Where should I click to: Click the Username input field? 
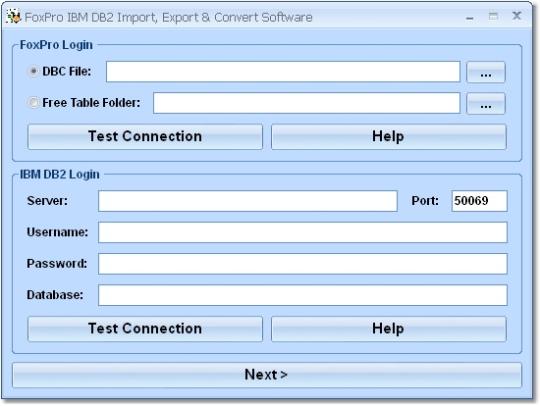[x=302, y=232]
